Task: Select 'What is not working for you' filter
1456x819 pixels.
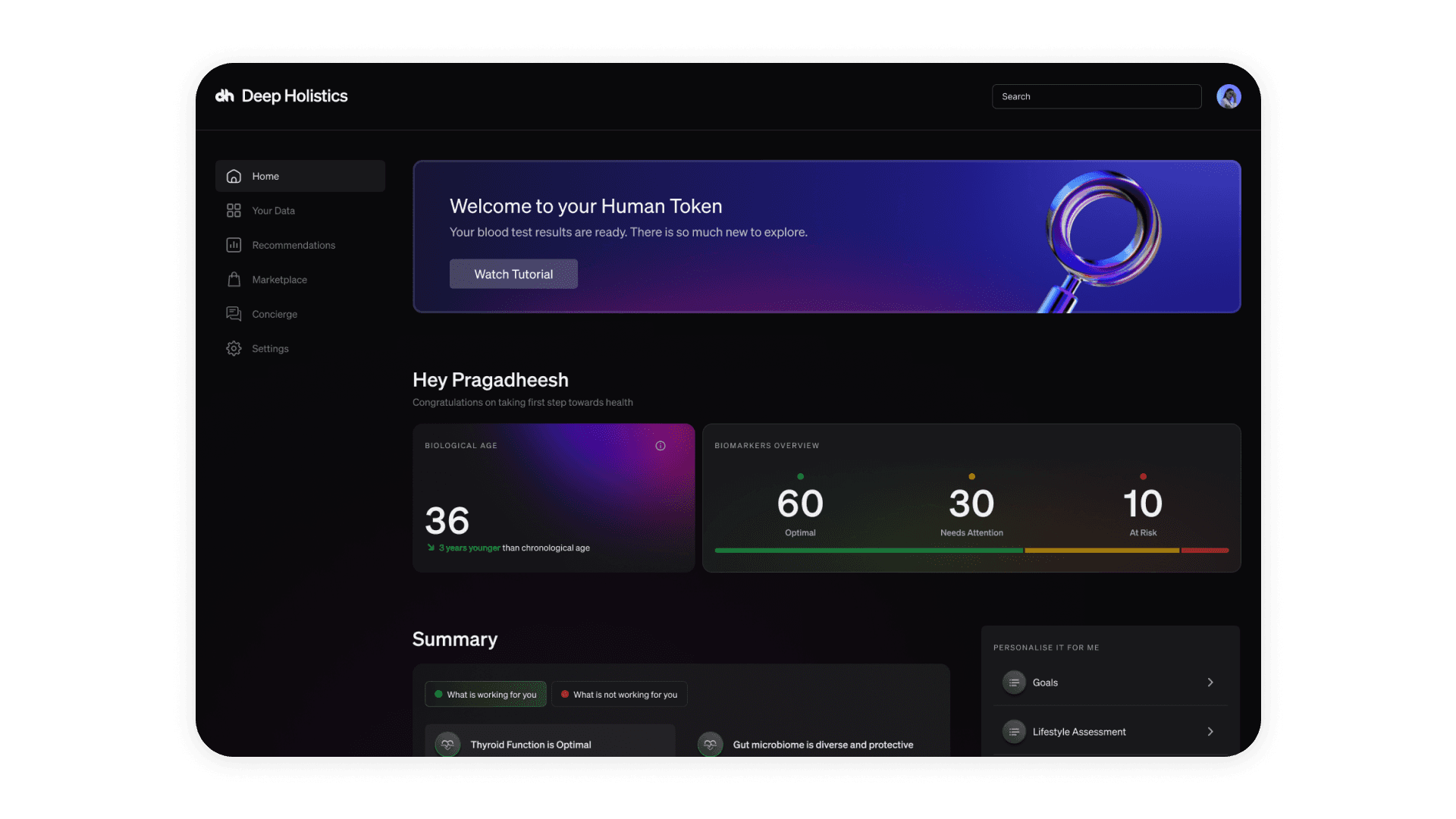Action: tap(619, 695)
